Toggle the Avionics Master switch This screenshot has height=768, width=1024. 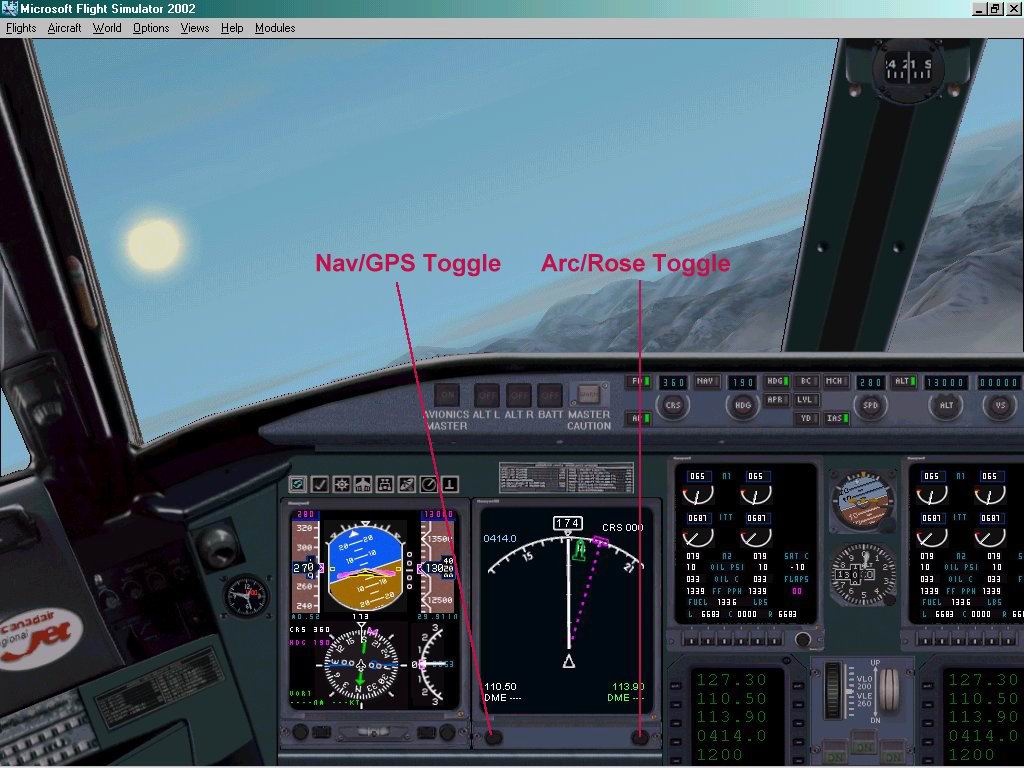(447, 394)
